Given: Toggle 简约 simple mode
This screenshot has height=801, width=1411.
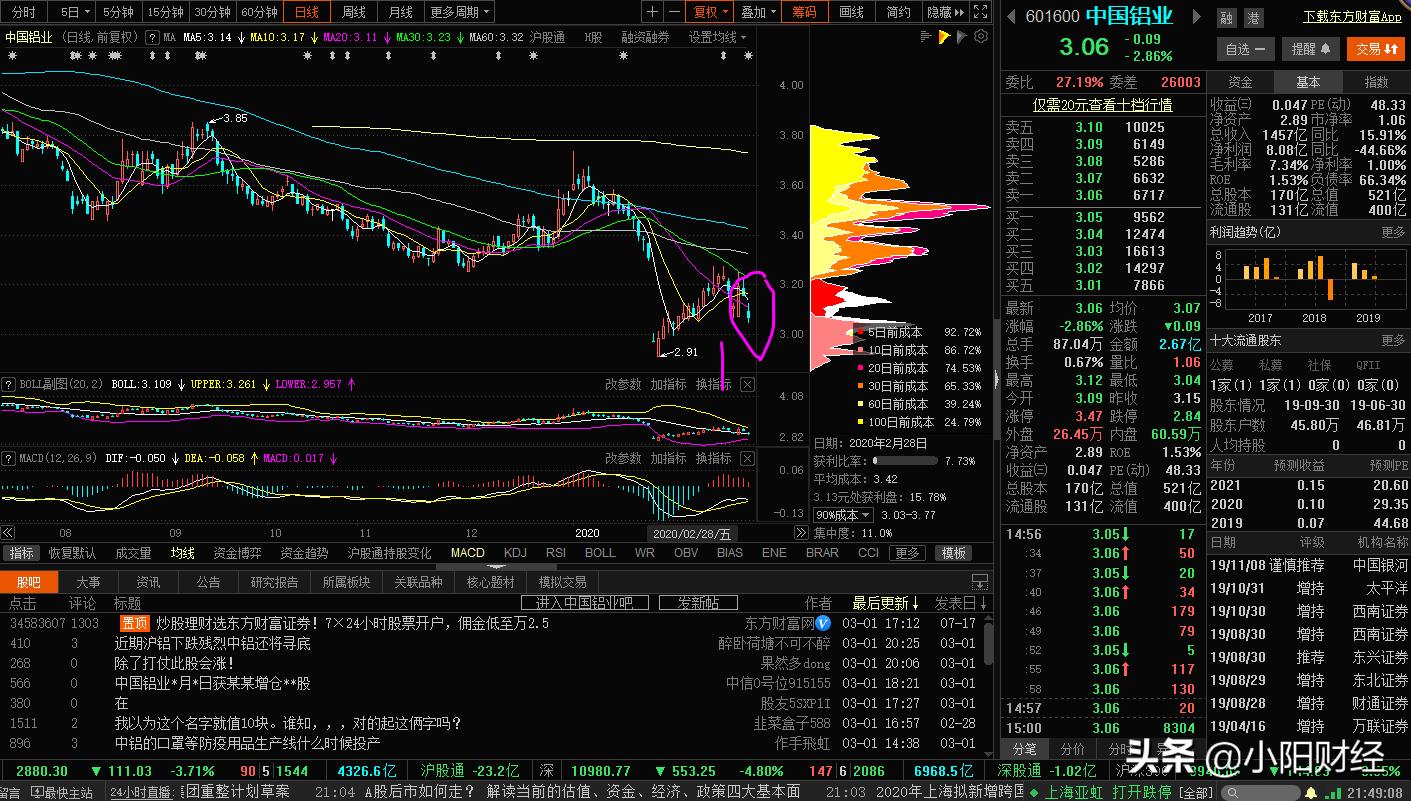Looking at the screenshot, I should [898, 12].
